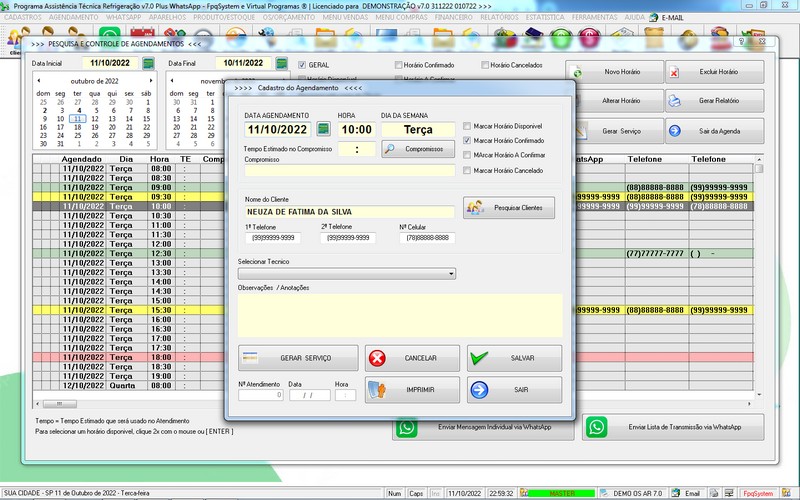Viewport: 800px width, 500px height.
Task: Toggle the GERAL checkbox
Action: tap(302, 65)
